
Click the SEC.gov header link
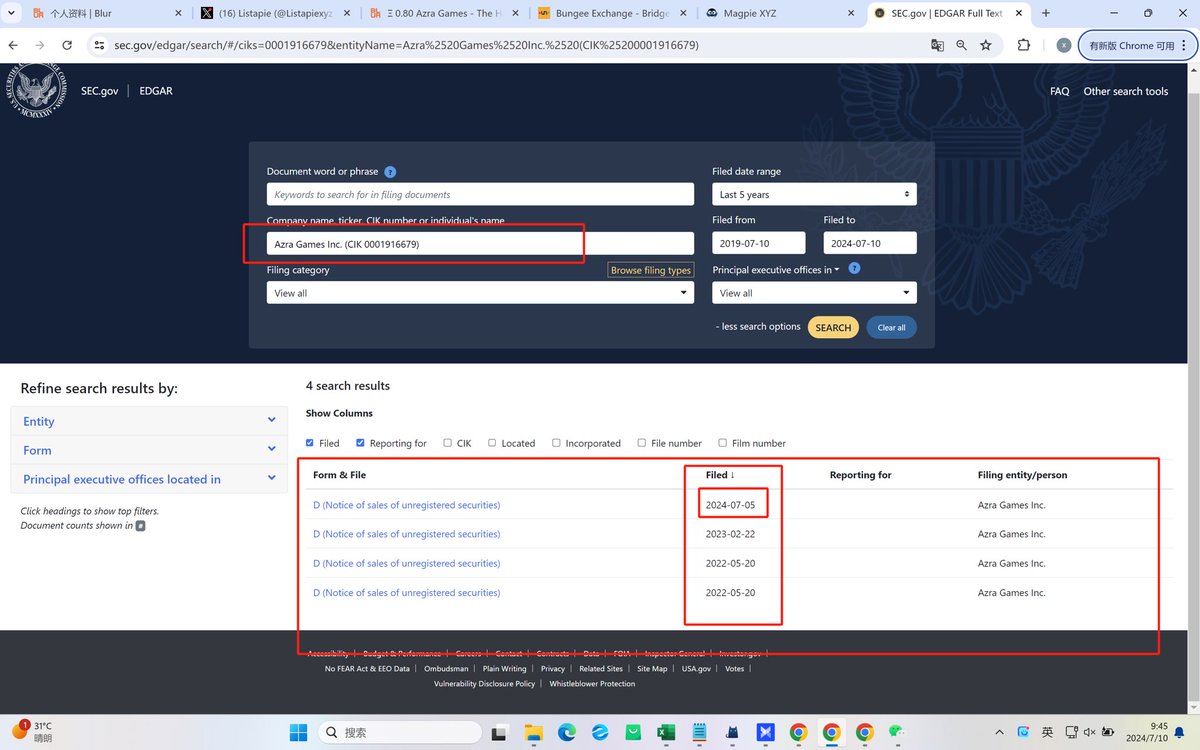click(99, 91)
